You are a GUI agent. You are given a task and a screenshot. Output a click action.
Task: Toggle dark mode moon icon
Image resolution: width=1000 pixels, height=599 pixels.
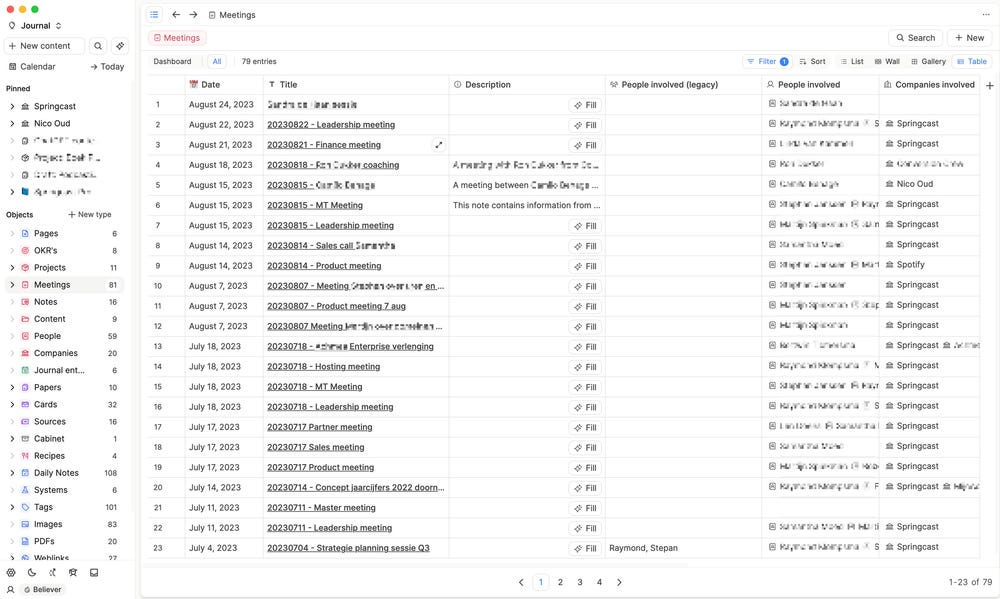[32, 573]
